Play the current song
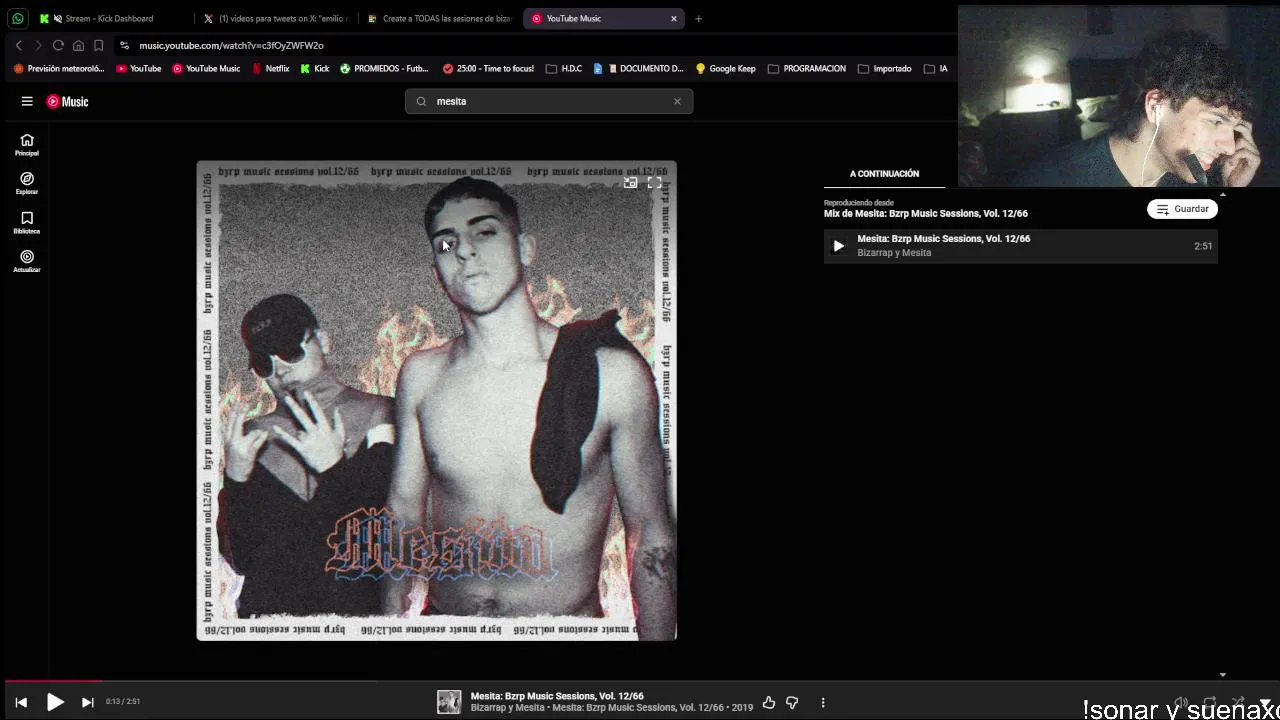 point(55,702)
